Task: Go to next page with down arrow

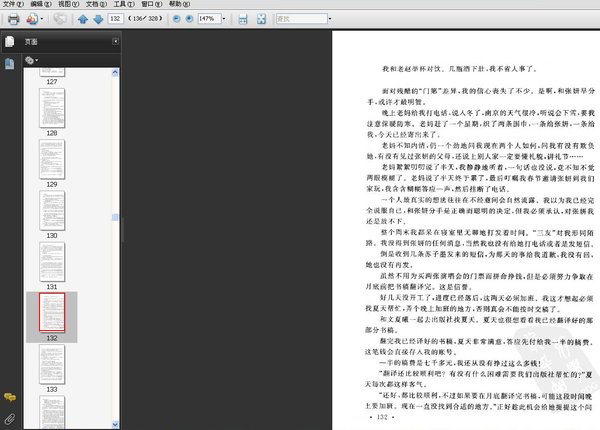Action: click(x=97, y=19)
